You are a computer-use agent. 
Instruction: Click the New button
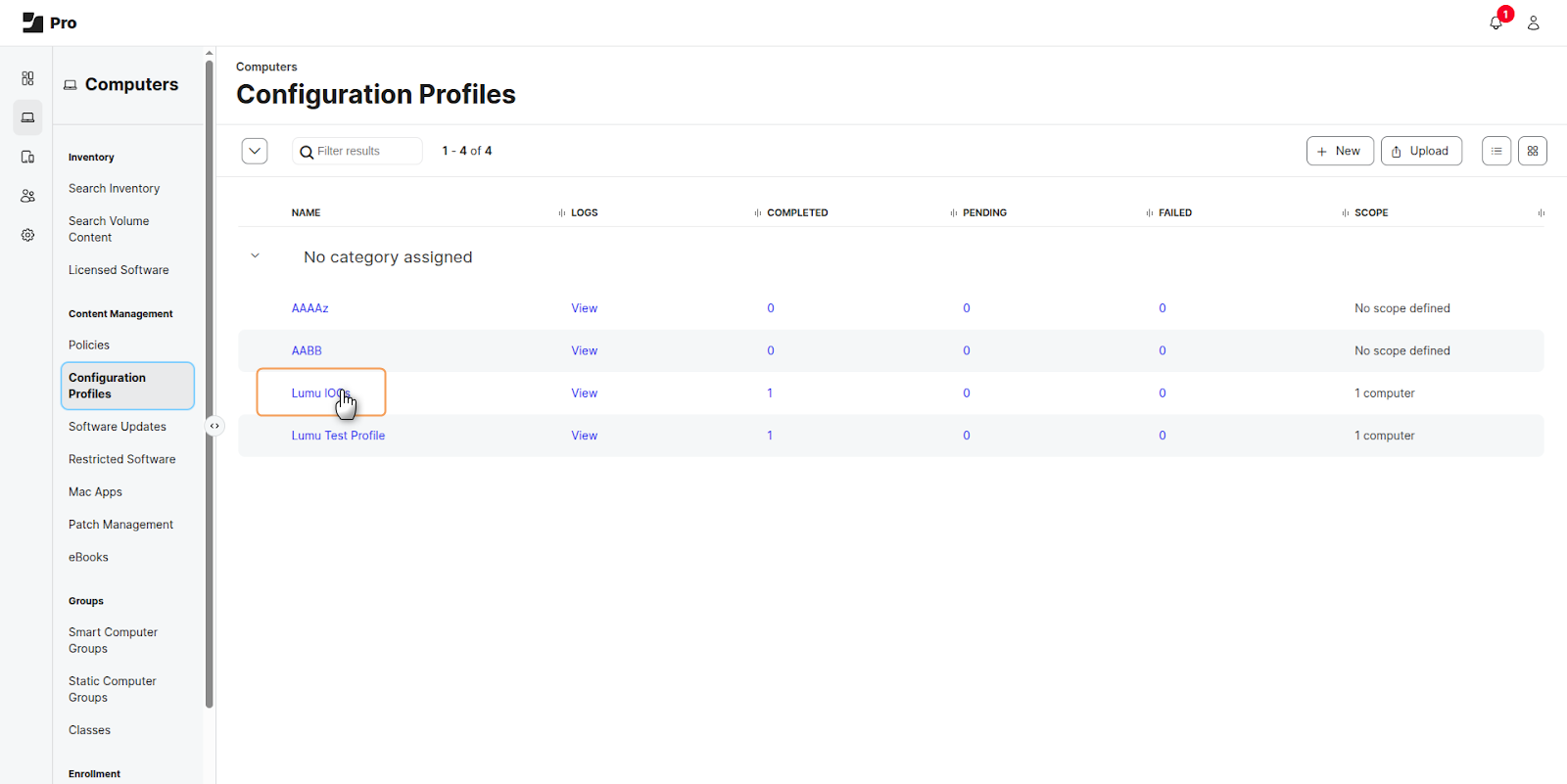[x=1339, y=151]
